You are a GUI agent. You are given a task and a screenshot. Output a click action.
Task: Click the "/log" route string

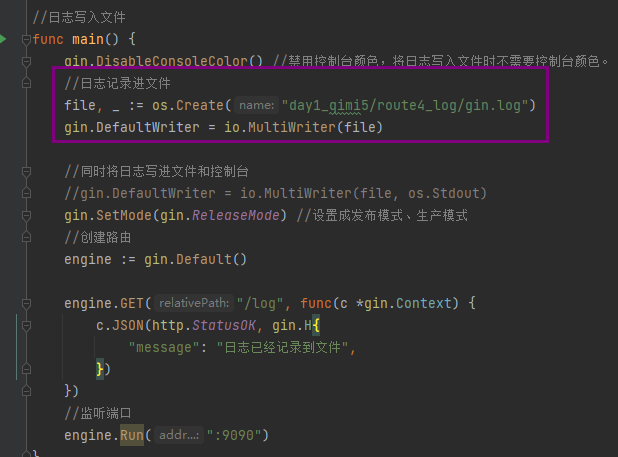(x=257, y=303)
